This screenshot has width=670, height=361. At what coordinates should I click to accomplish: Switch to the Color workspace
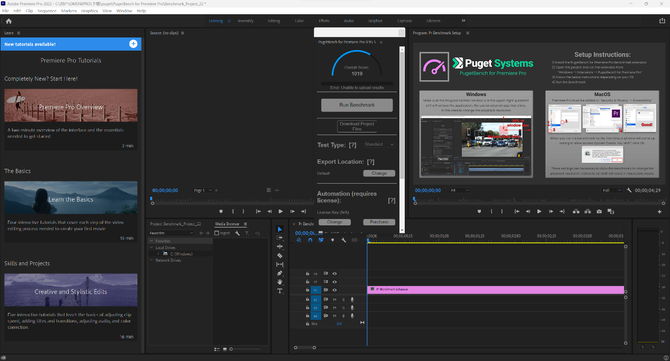pyautogui.click(x=299, y=21)
